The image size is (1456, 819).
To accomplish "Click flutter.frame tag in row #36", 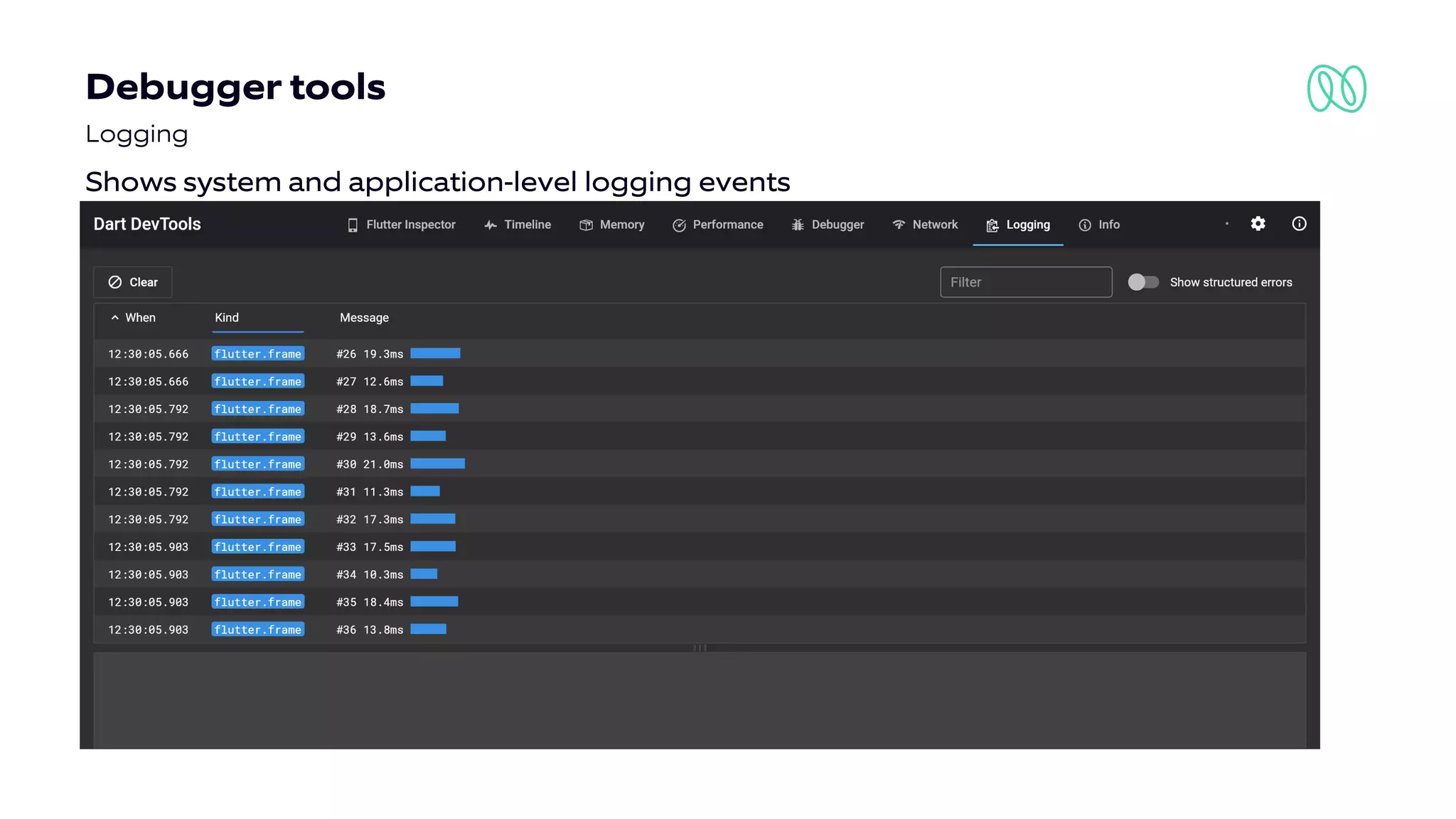I will pyautogui.click(x=258, y=630).
